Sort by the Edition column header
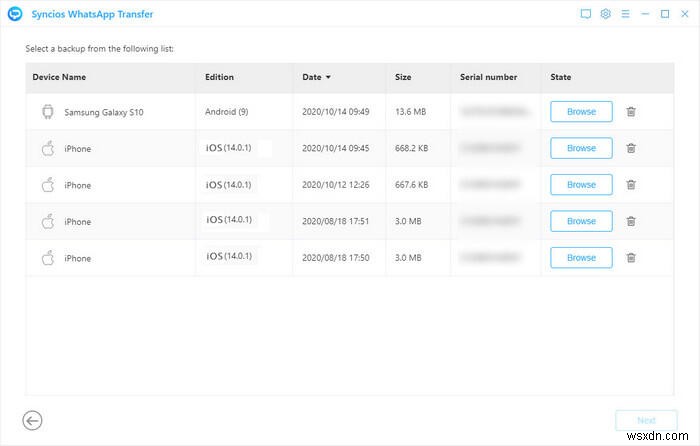 [219, 77]
